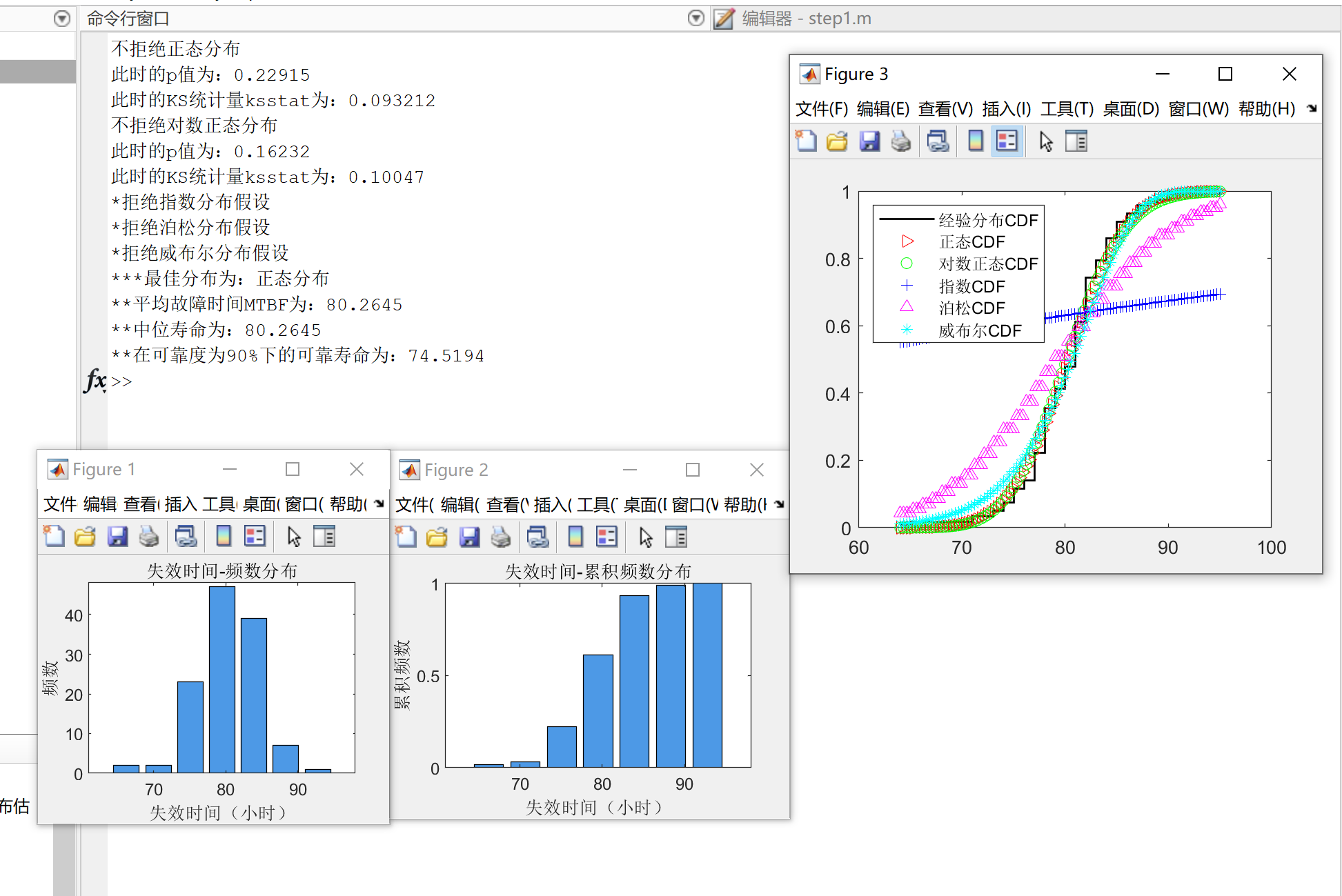This screenshot has height=896, width=1342.
Task: Click Print icon in Figure 1 toolbar
Action: coord(149,536)
